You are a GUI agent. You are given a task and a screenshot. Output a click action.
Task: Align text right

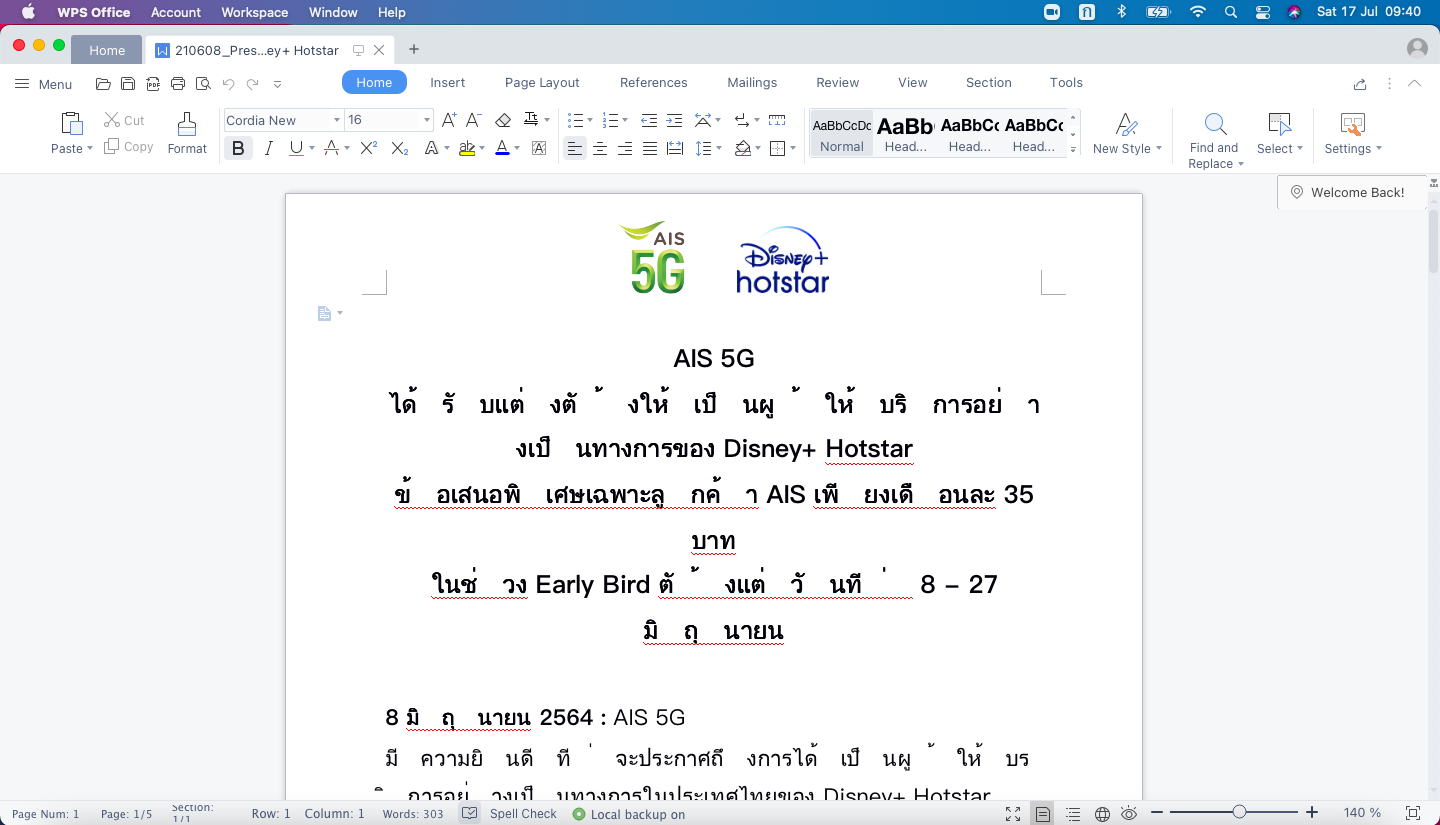tap(625, 148)
